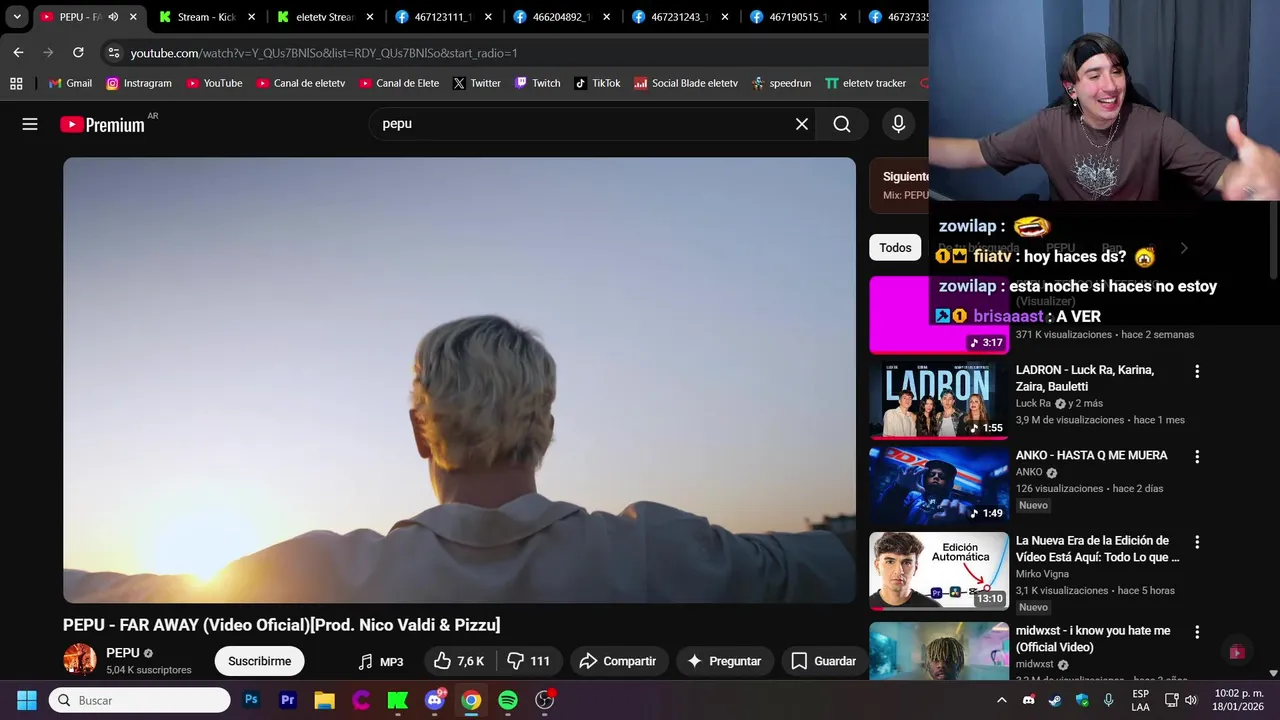The width and height of the screenshot is (1280, 720).
Task: Open the Kick app in taskbar
Action: [x=398, y=700]
